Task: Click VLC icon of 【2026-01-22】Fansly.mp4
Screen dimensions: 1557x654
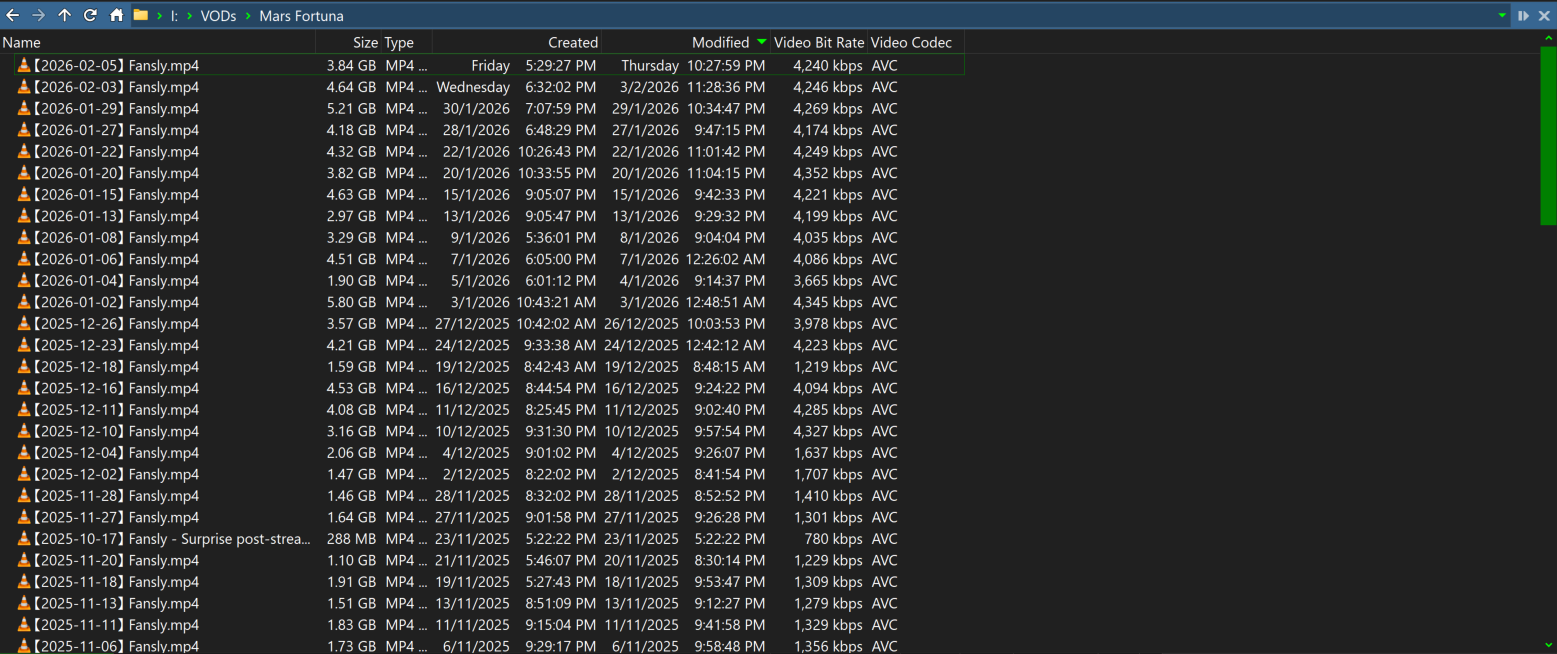Action: [x=24, y=151]
